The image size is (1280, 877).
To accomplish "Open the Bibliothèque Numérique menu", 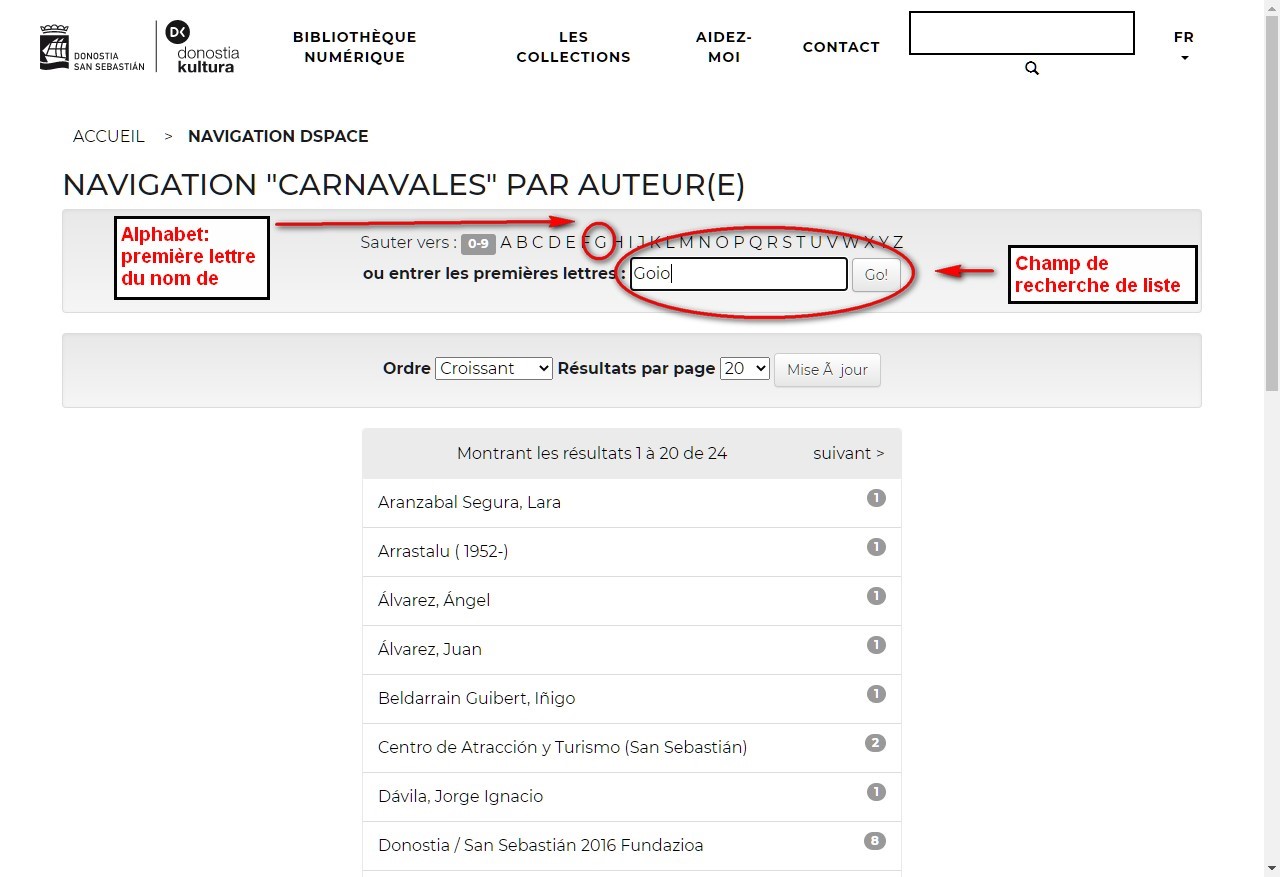I will coord(354,47).
